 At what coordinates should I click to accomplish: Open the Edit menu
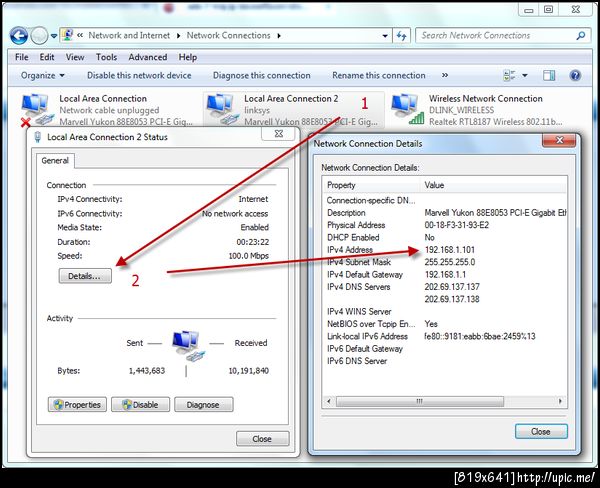(47, 57)
